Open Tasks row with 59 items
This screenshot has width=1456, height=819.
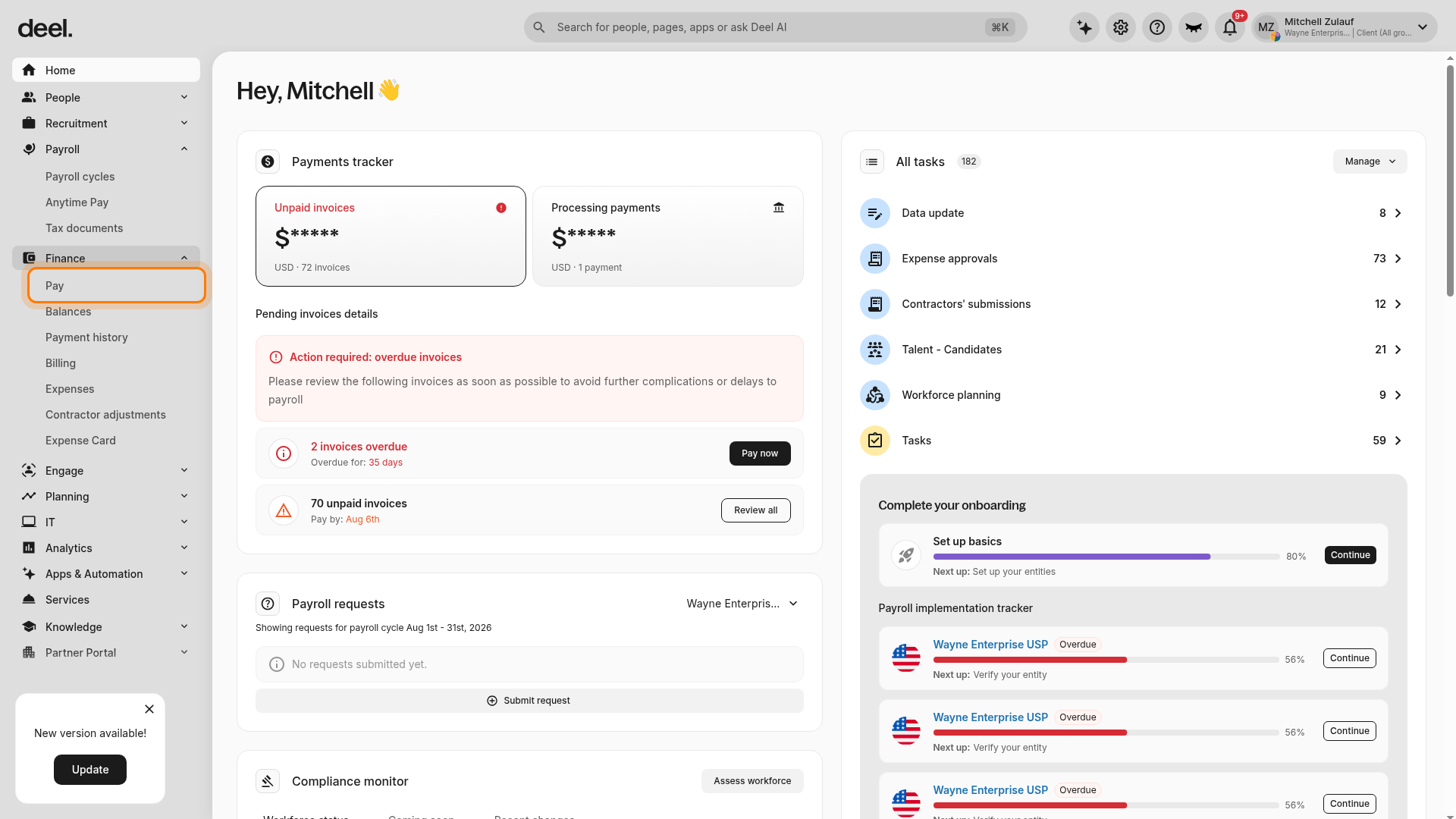(1134, 441)
